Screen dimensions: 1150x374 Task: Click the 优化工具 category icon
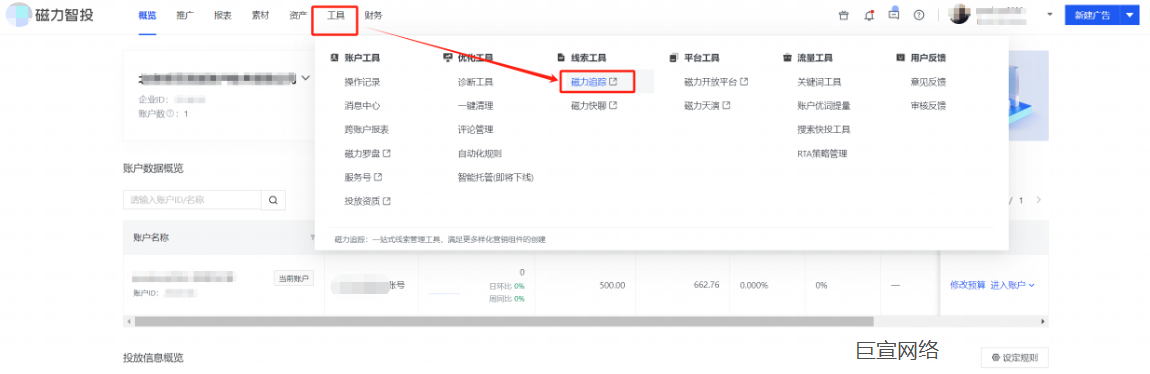(447, 57)
